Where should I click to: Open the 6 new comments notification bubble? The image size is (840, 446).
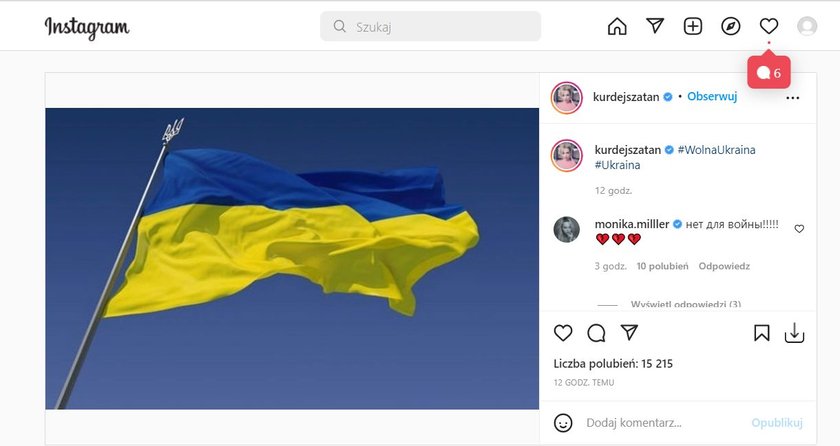pos(769,72)
